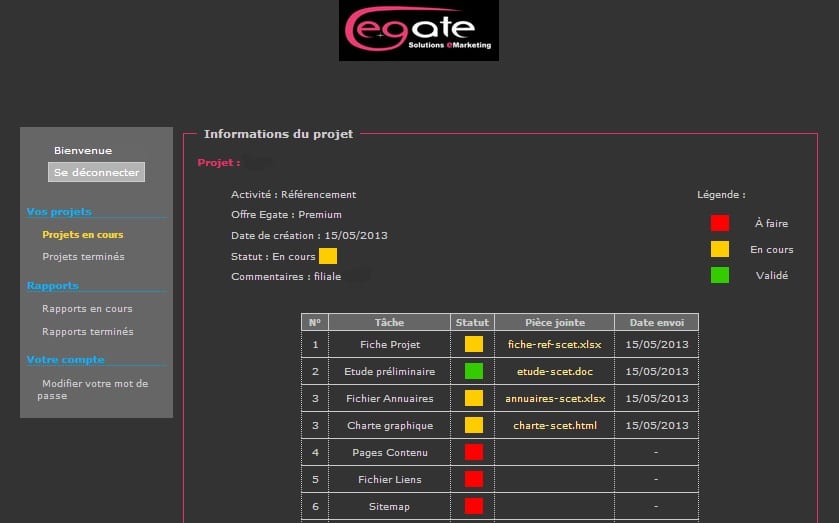This screenshot has width=839, height=523.
Task: Select the Sitemap task cell
Action: [x=390, y=506]
